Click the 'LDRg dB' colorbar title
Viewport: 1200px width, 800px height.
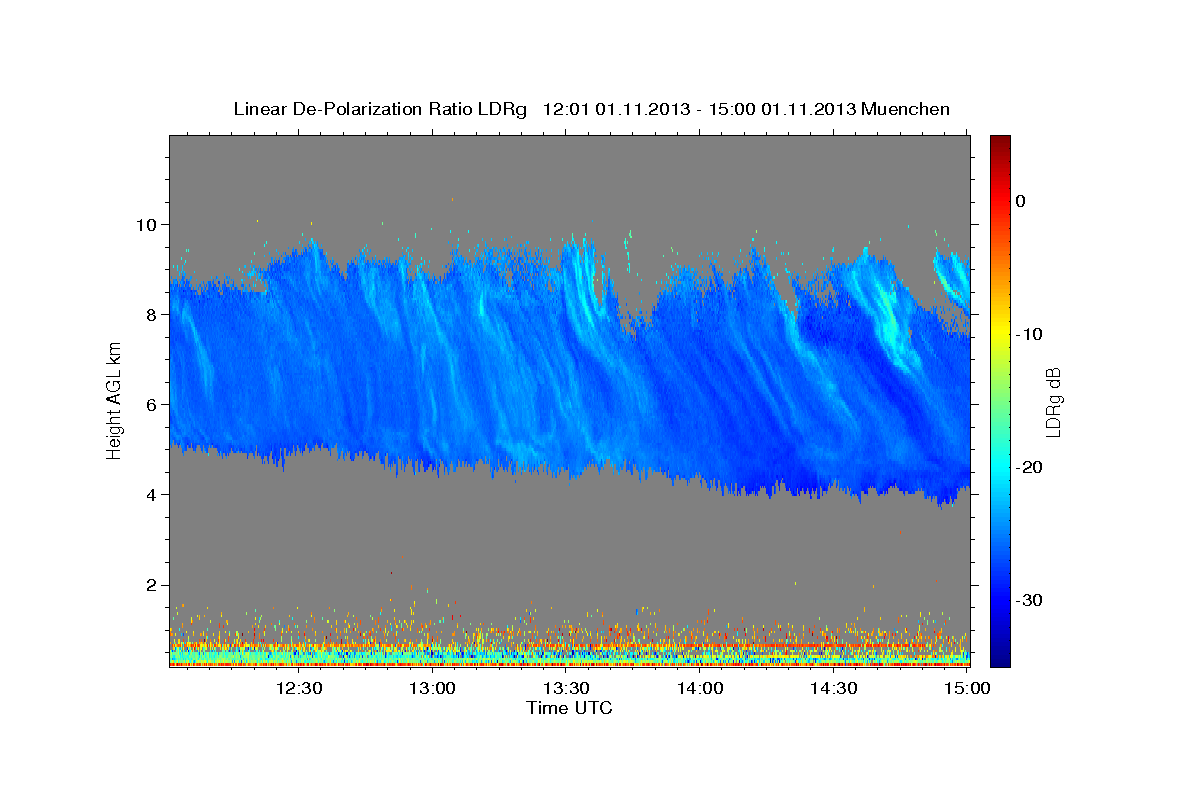[1052, 400]
